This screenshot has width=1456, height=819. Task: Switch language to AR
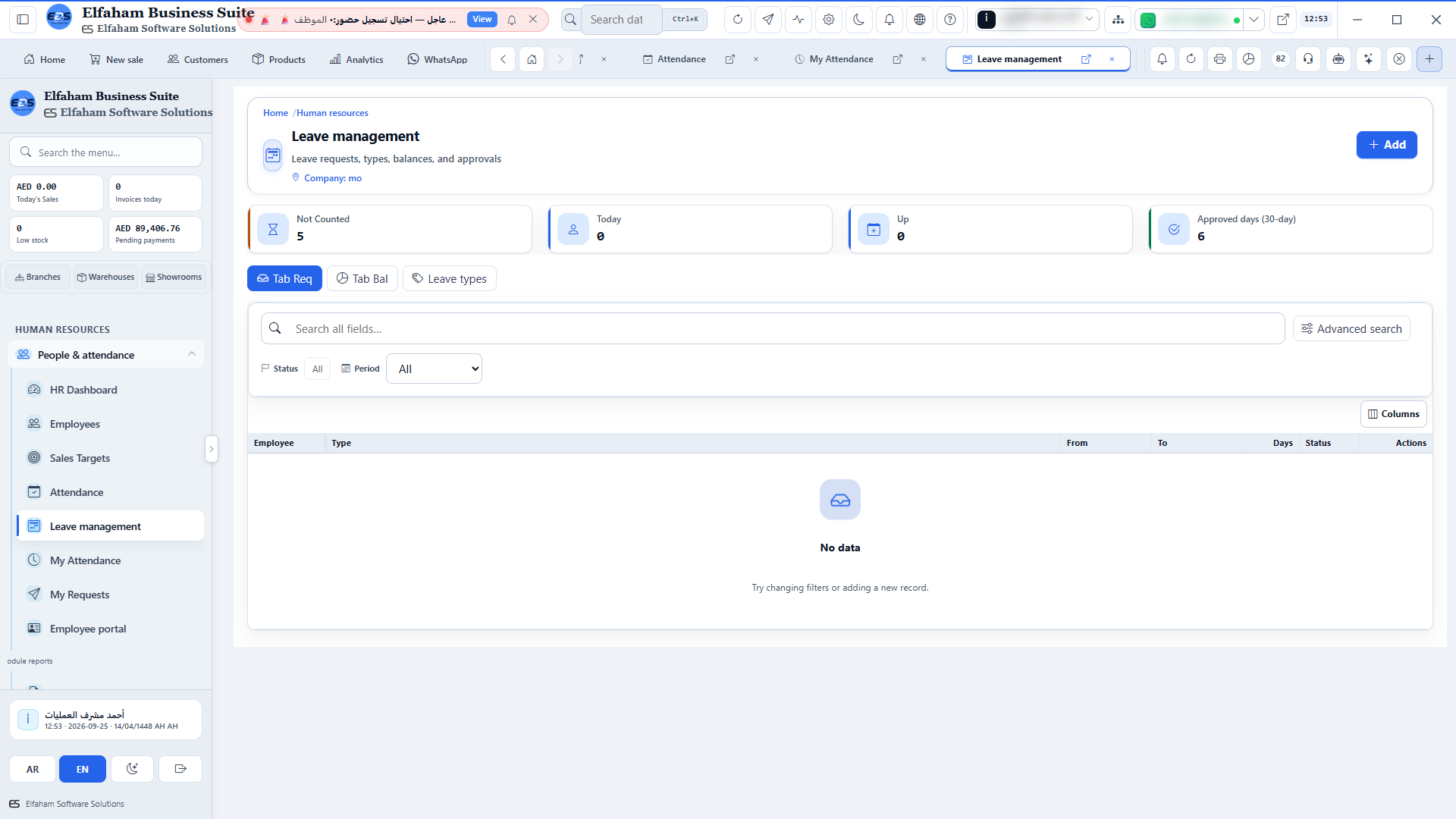tap(33, 769)
